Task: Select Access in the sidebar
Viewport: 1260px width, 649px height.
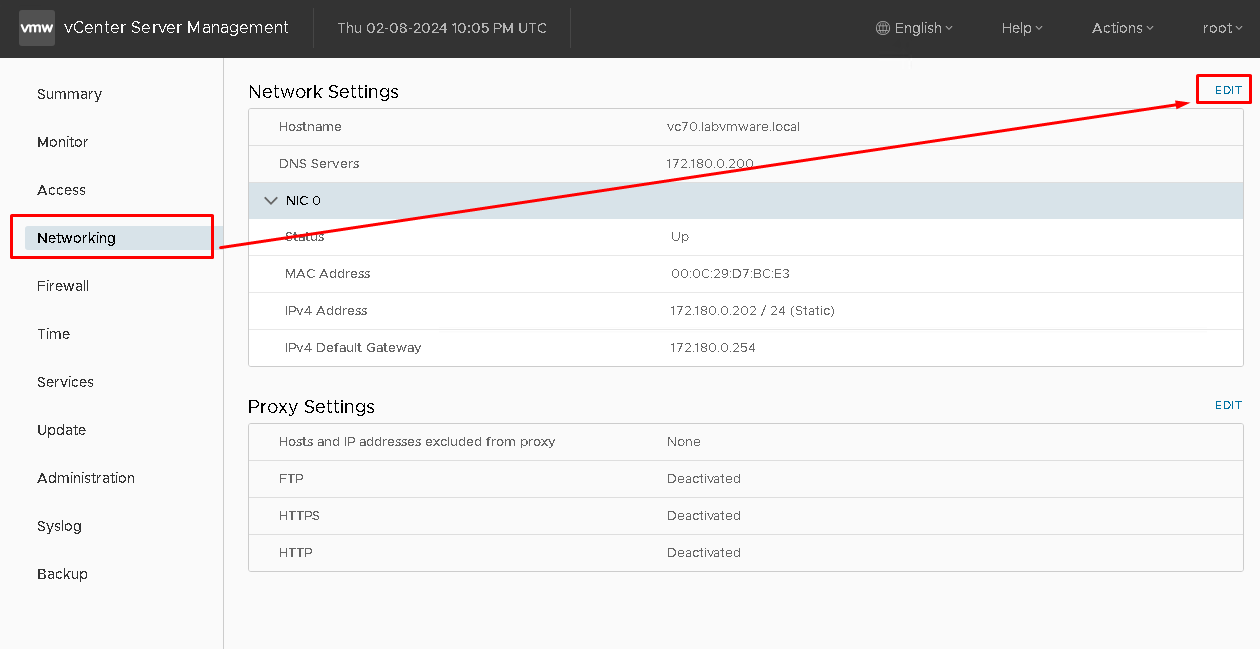Action: (x=61, y=190)
